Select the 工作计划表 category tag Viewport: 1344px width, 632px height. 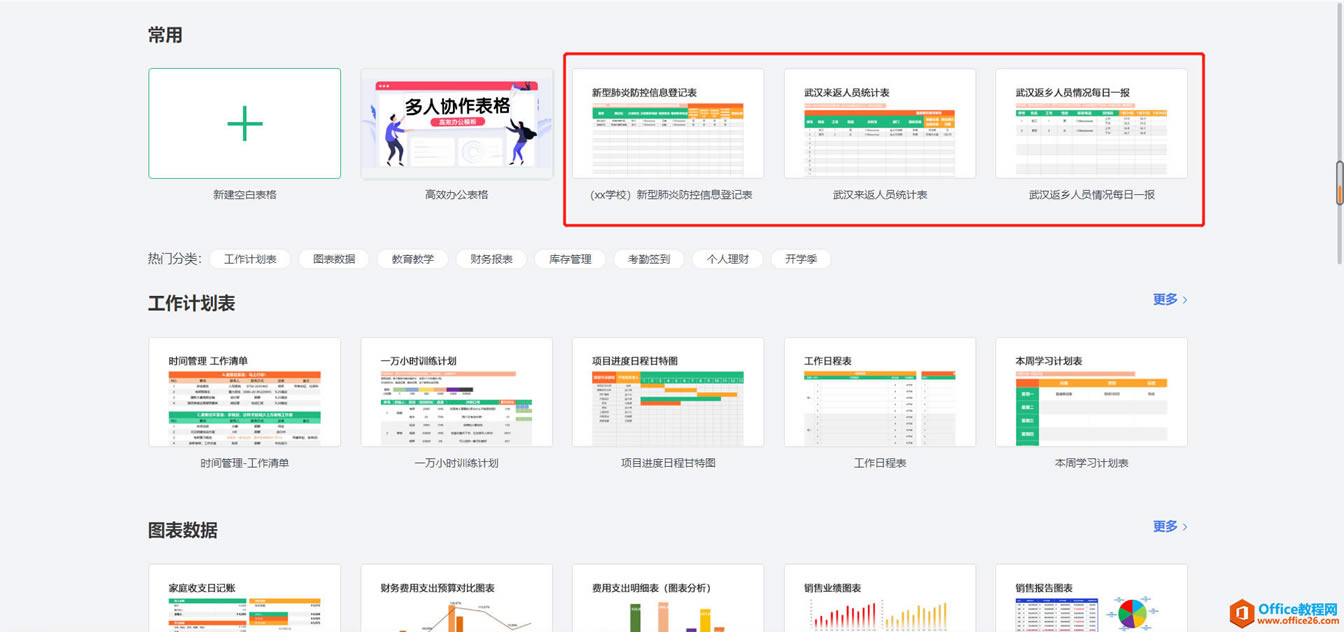pos(250,259)
